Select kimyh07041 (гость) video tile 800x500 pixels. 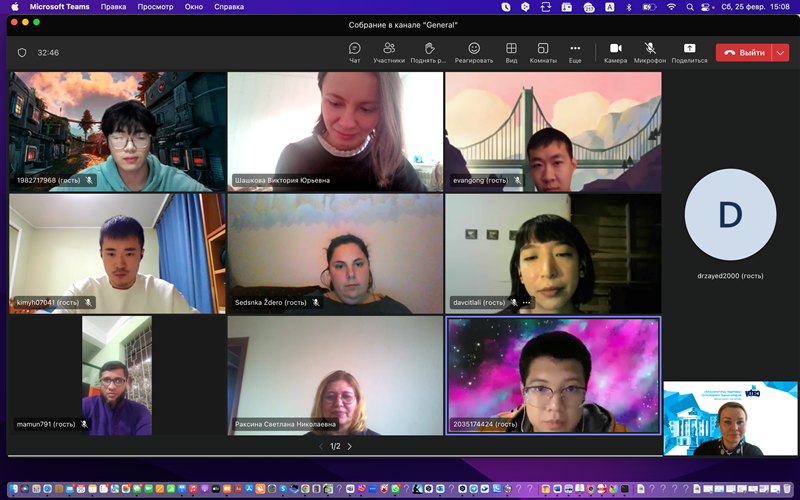click(117, 254)
